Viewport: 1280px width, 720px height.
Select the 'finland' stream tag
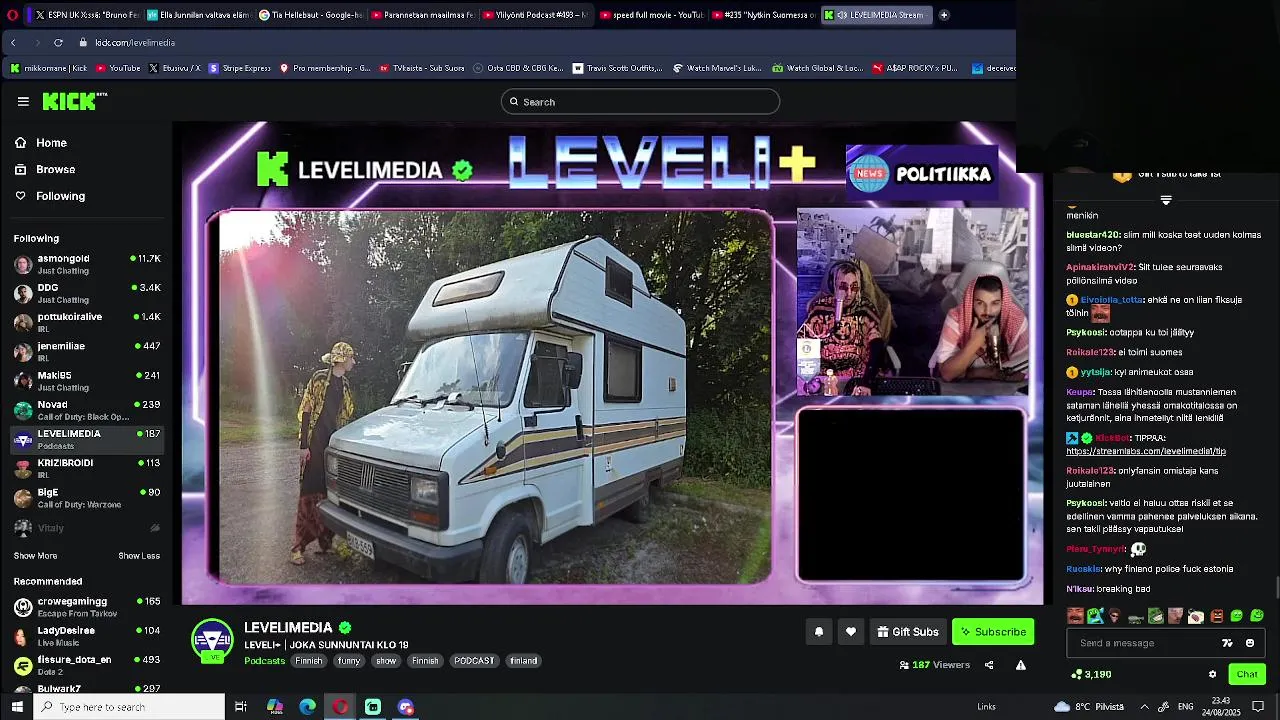524,661
